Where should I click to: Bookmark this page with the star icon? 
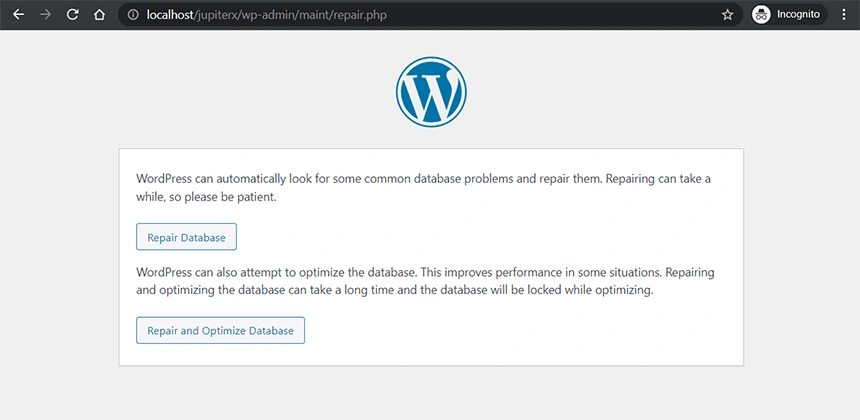click(x=728, y=15)
